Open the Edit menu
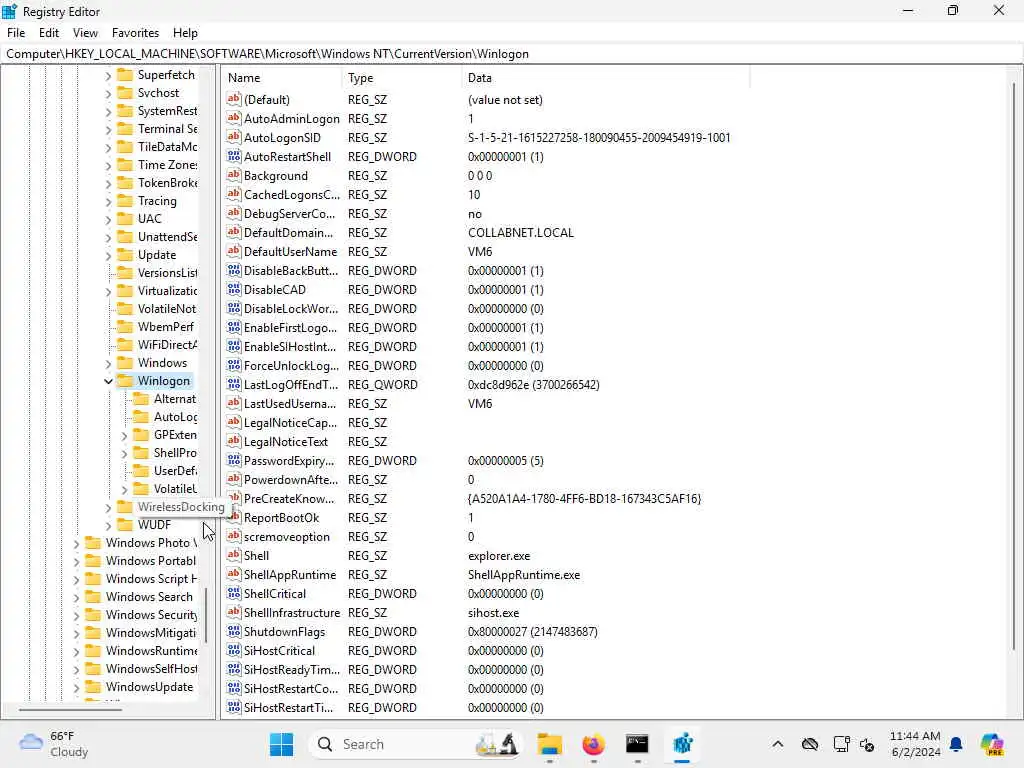Screen dimensions: 1024x768 point(48,33)
